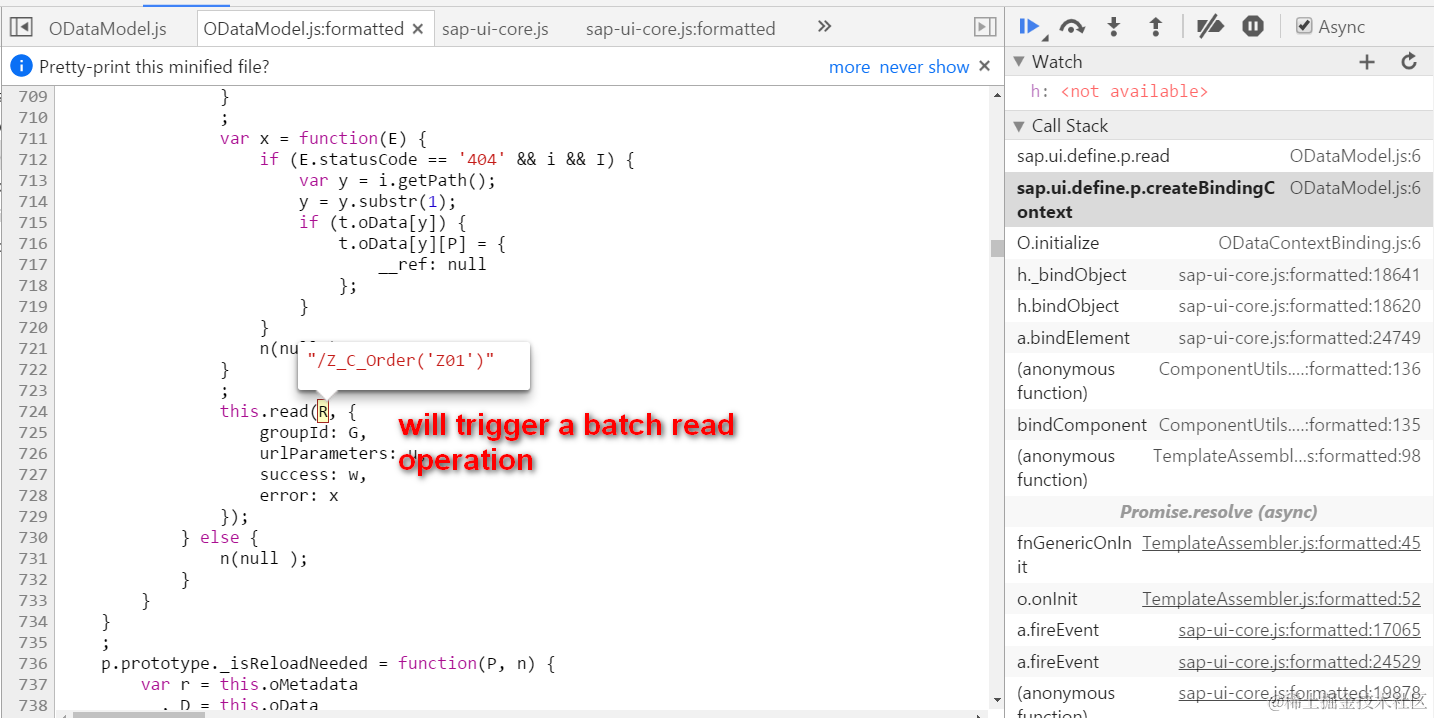1434x718 pixels.
Task: Collapse the Call Stack section
Action: 1019,126
